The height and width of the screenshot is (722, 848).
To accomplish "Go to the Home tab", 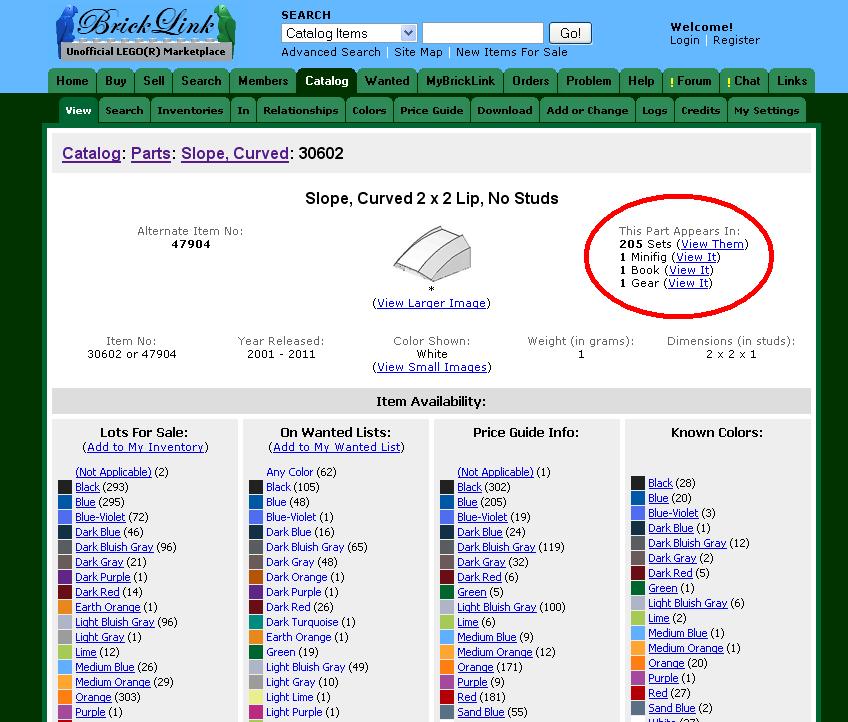I will (x=72, y=81).
